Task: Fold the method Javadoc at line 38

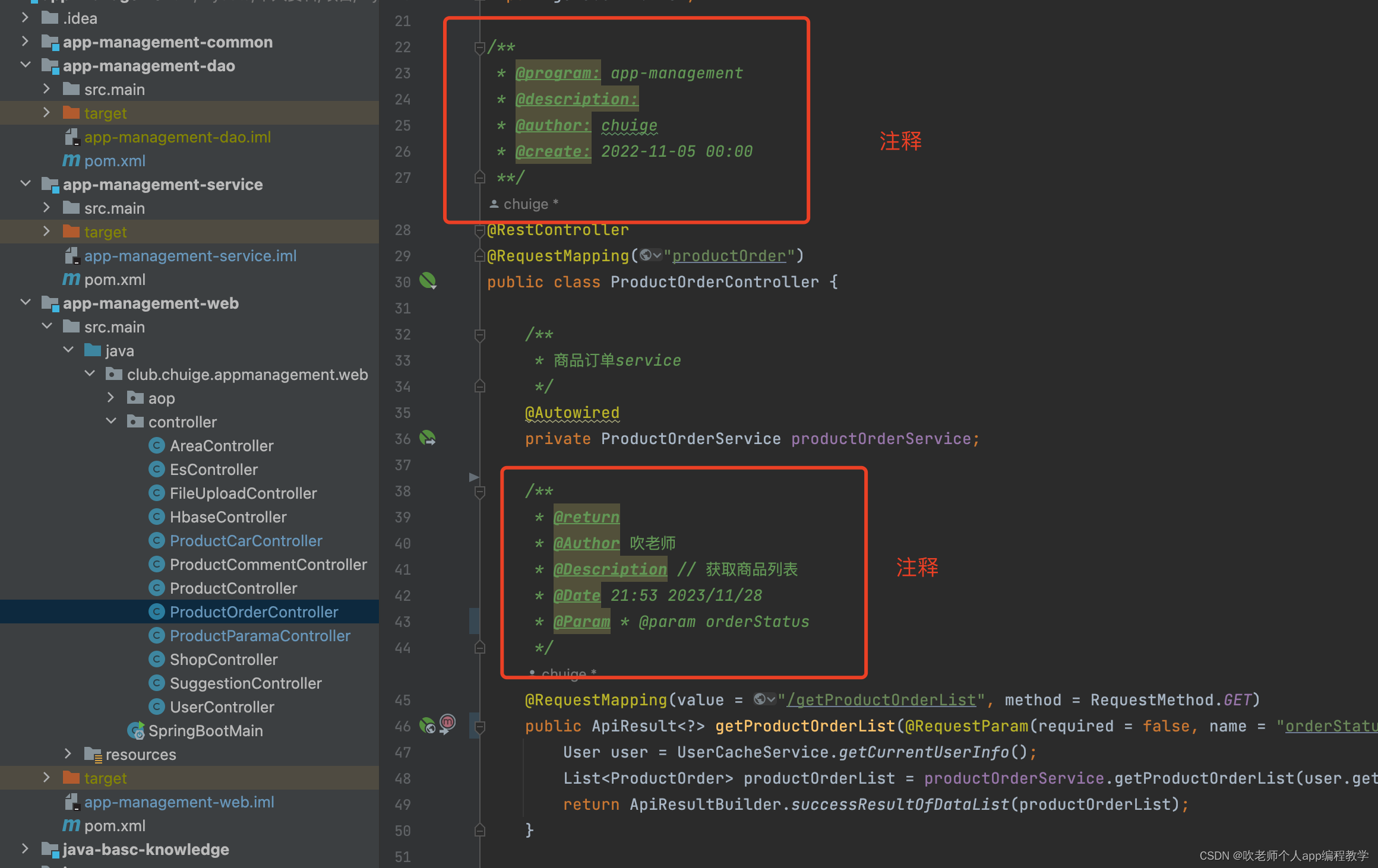Action: [x=480, y=492]
